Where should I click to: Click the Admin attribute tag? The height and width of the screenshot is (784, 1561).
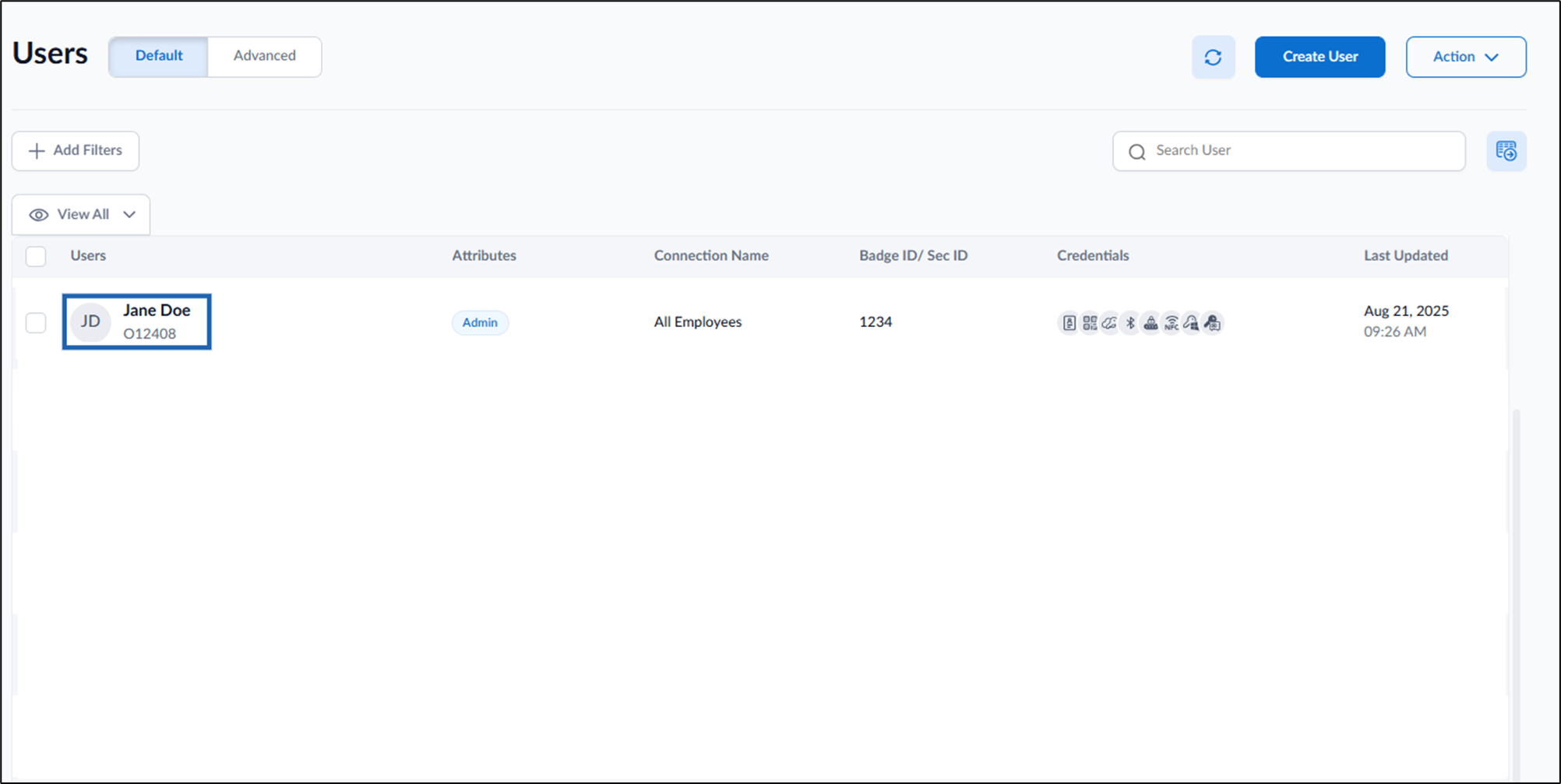(x=480, y=322)
